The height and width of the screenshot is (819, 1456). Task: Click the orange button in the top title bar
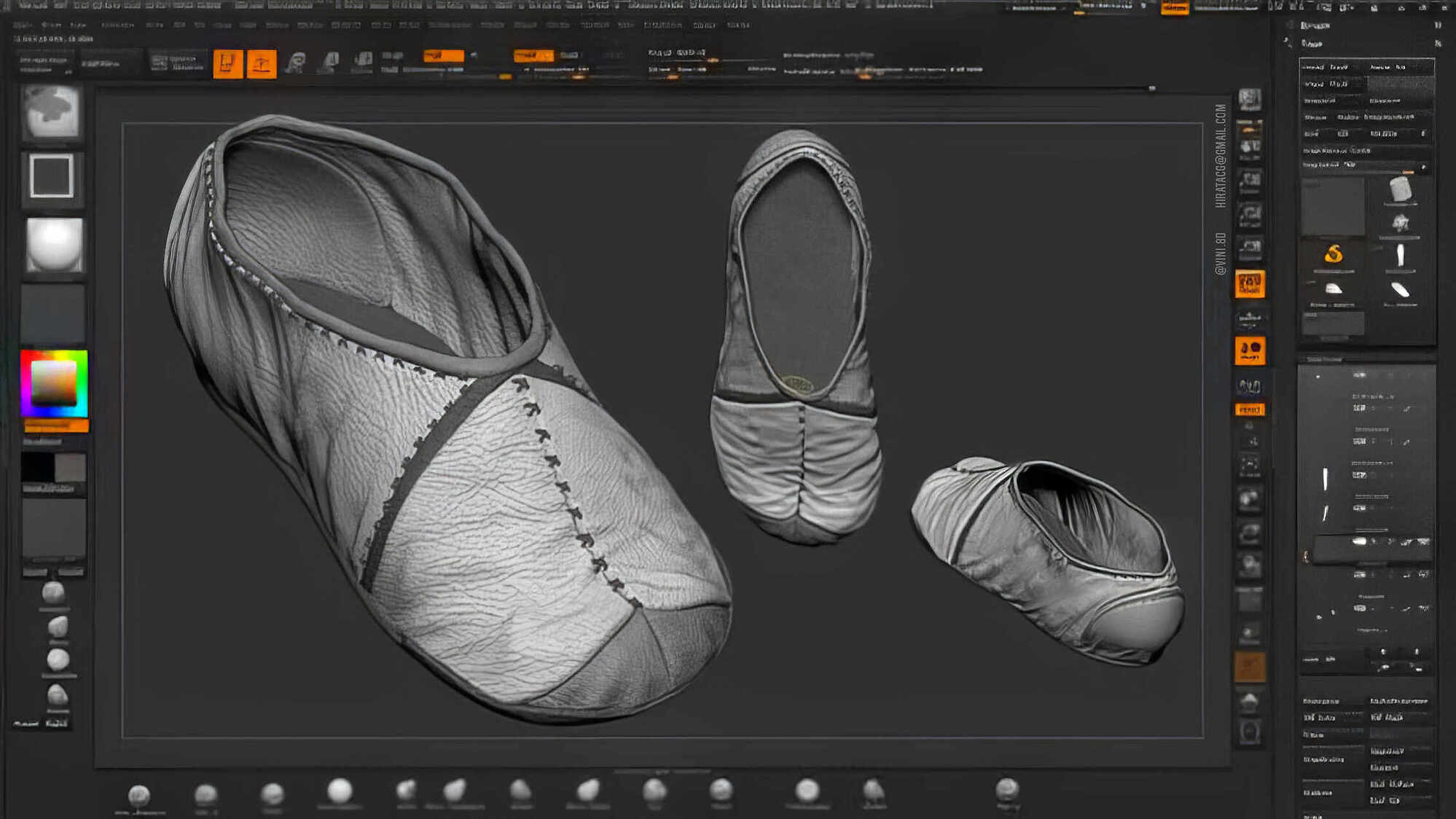pyautogui.click(x=1174, y=8)
